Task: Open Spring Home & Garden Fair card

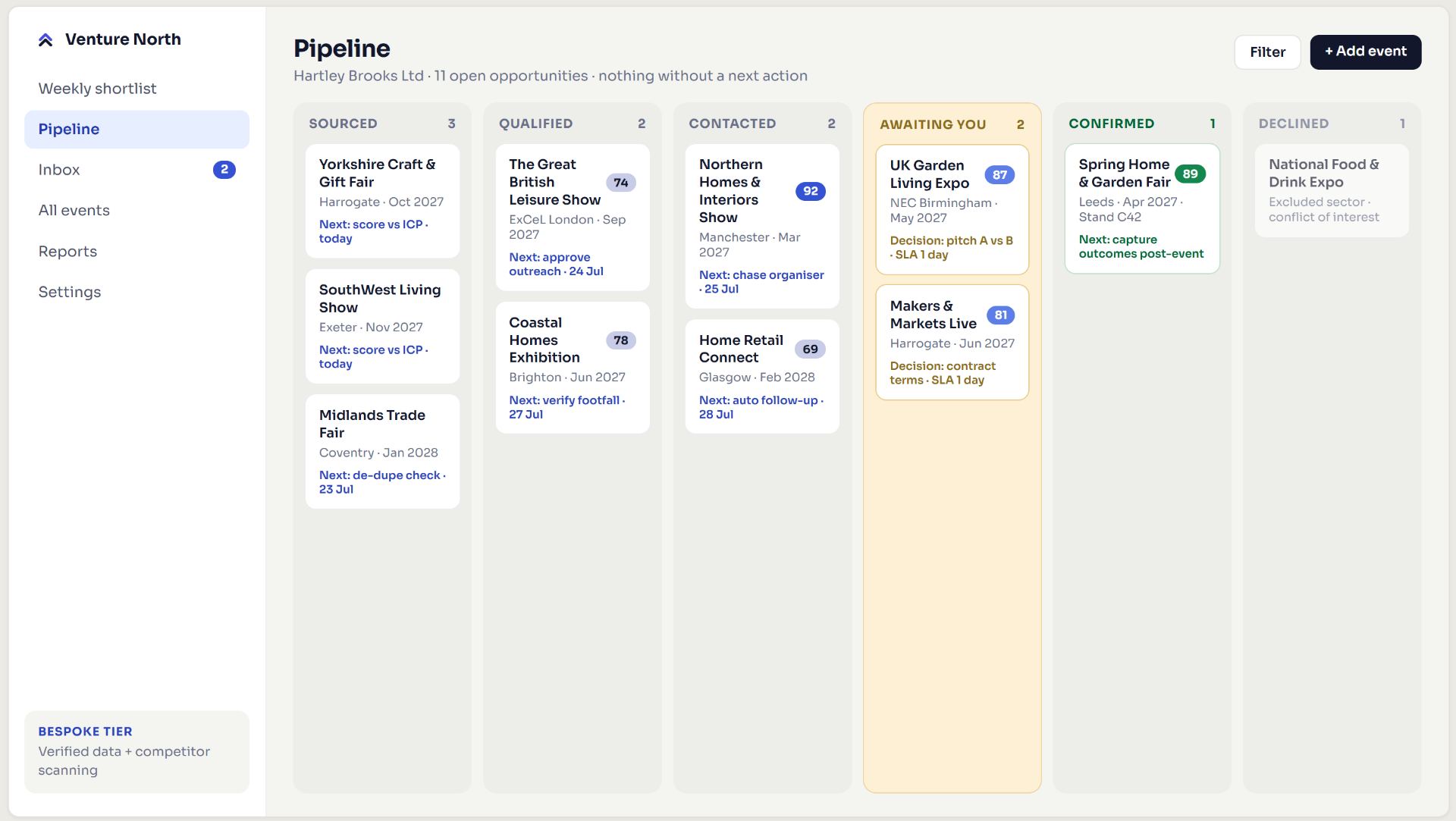Action: 1142,208
